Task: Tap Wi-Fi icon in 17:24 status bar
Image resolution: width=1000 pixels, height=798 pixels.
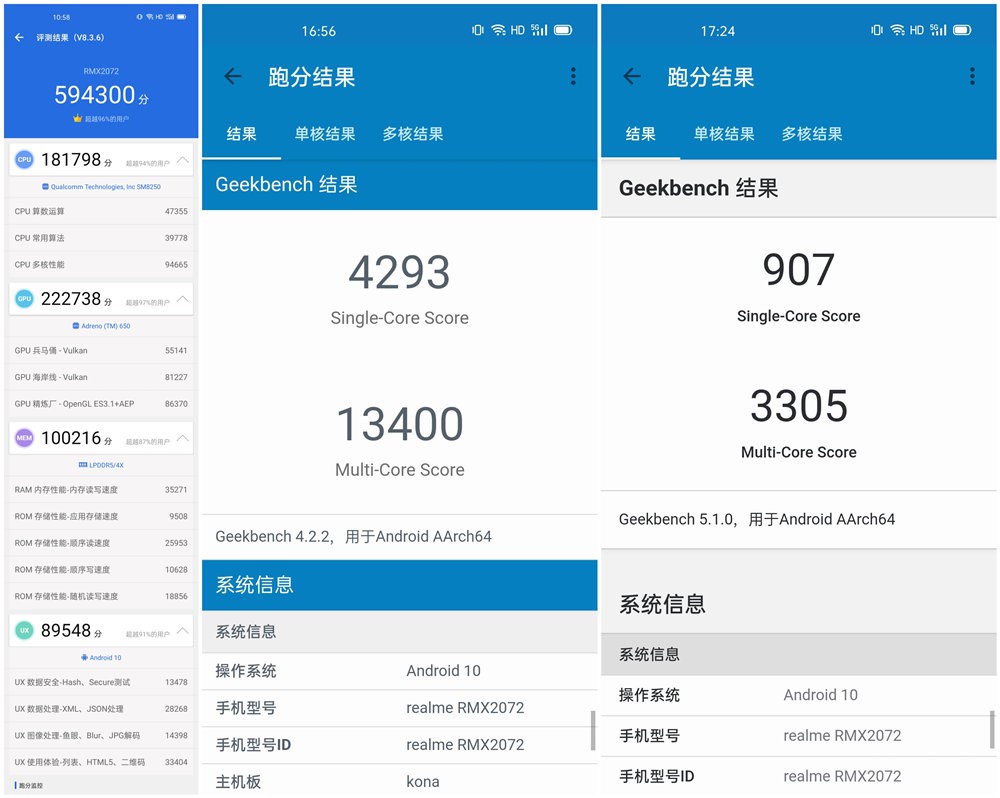Action: point(897,30)
